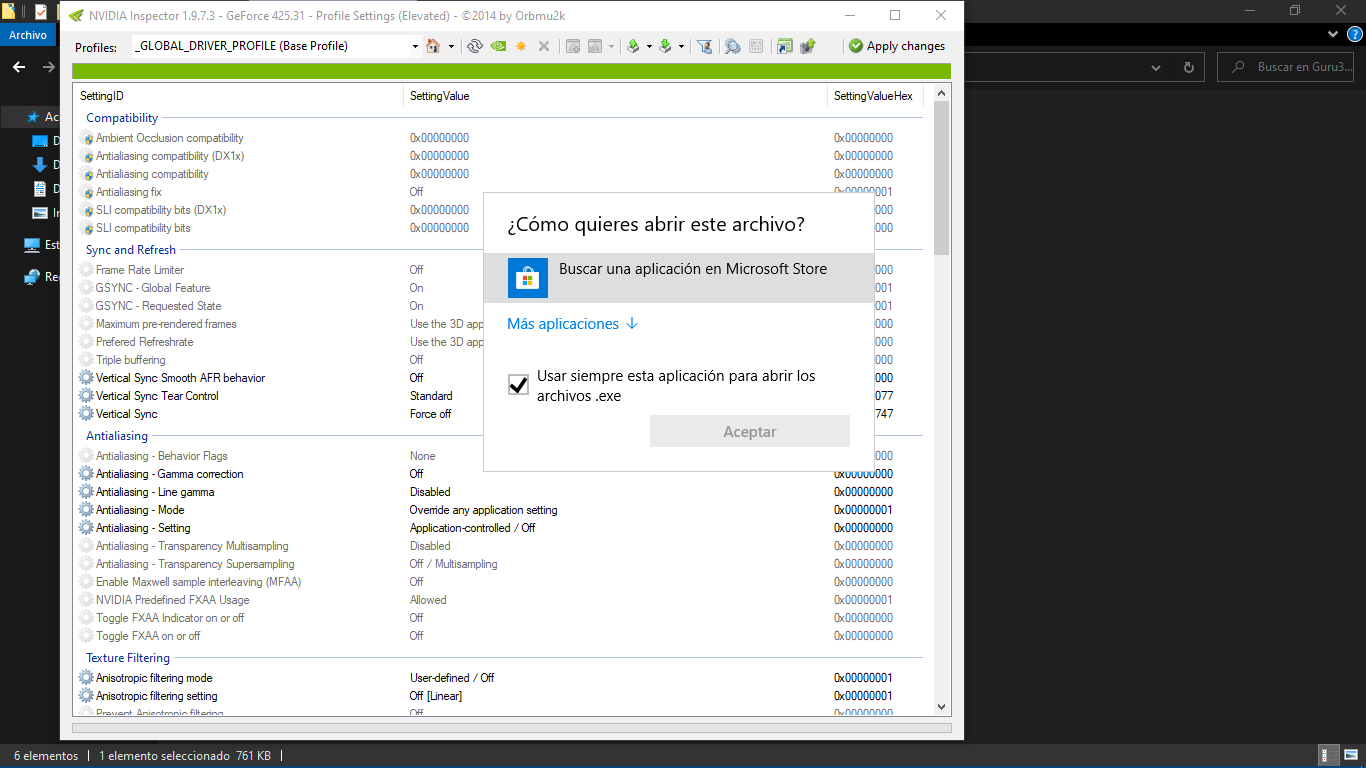Viewport: 1366px width, 768px height.
Task: Click File Explorer forward arrow
Action: [x=48, y=67]
